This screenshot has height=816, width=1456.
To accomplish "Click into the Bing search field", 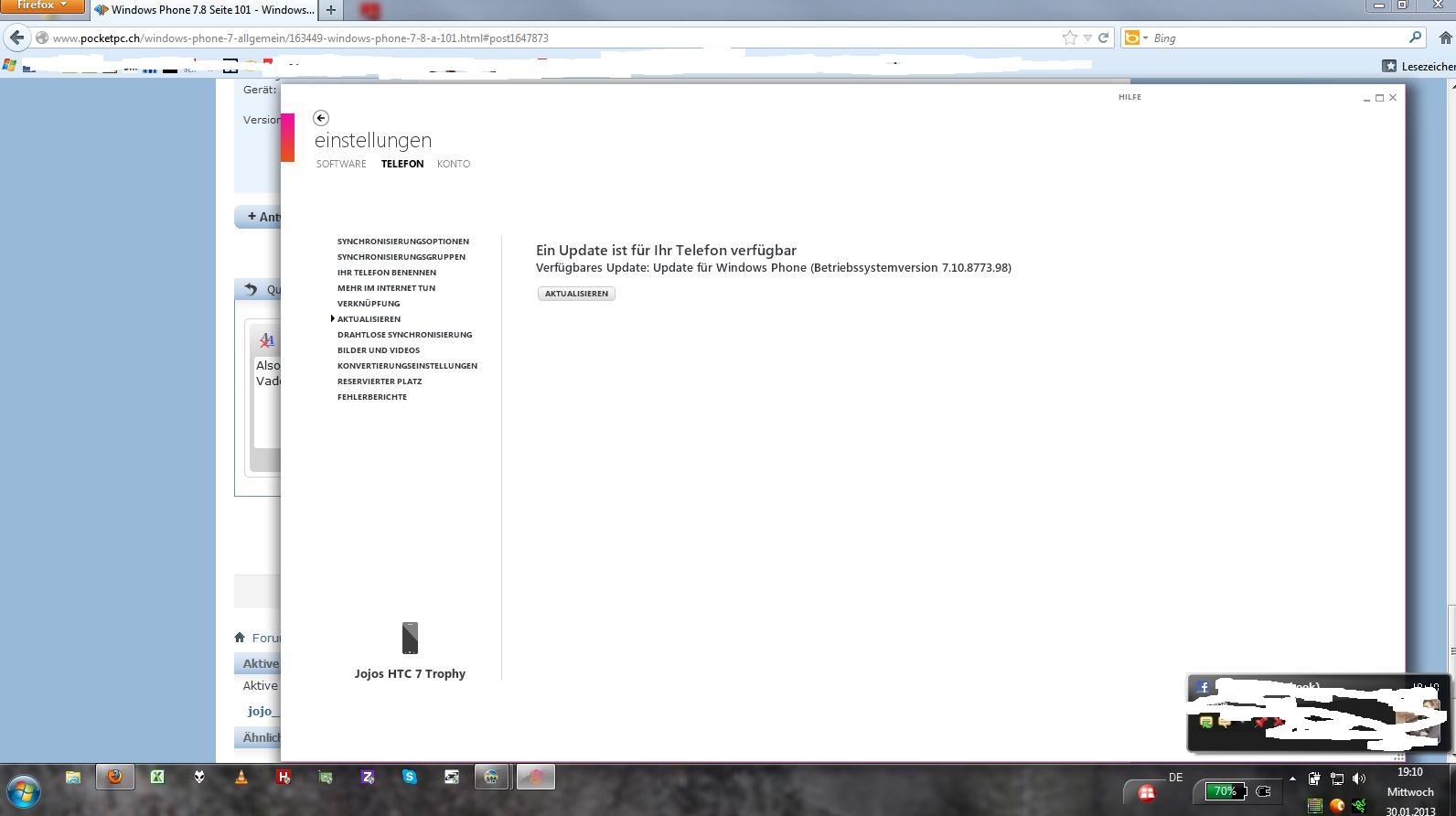I will point(1271,38).
